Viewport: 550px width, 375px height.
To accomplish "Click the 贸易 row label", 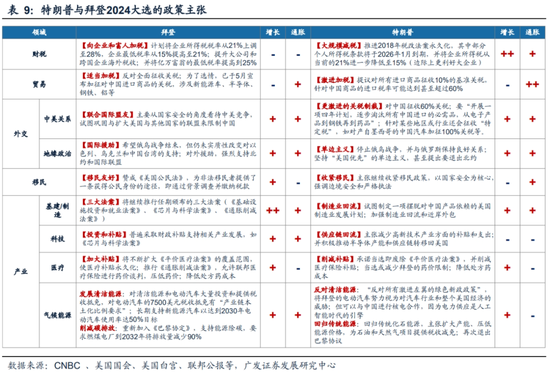I will 39,84.
